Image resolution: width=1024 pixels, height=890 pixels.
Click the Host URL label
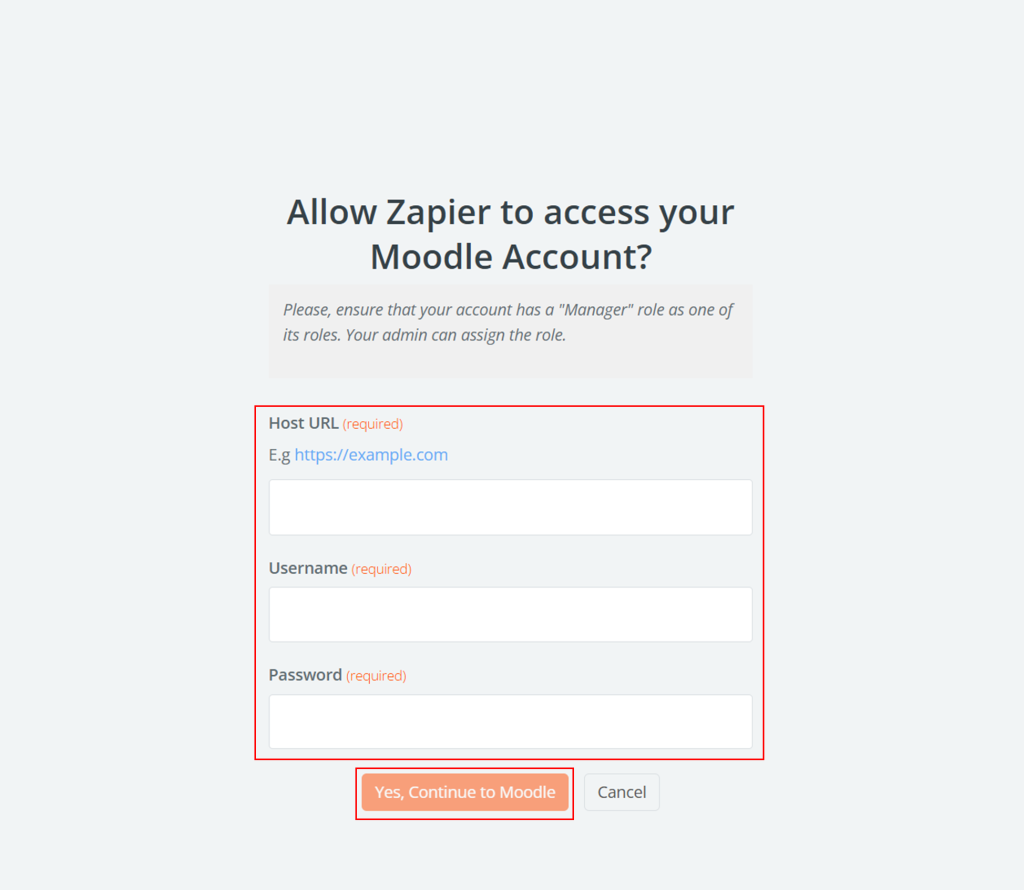point(303,423)
